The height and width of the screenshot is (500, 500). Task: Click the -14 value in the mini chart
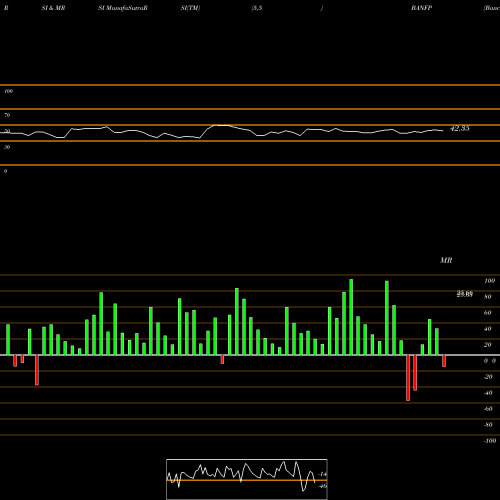(x=323, y=474)
